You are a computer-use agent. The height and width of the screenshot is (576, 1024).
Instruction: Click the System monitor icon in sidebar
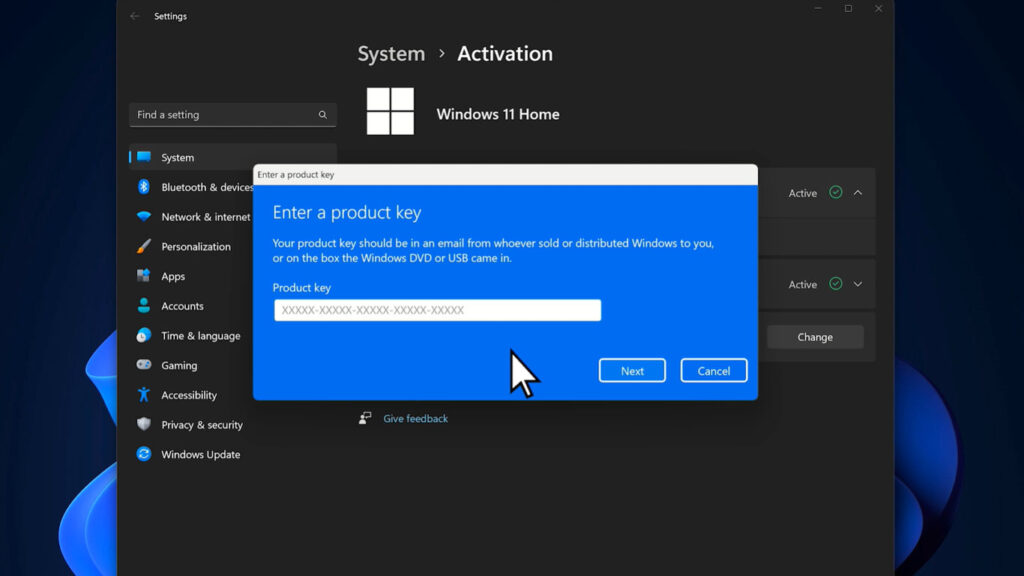coord(144,157)
